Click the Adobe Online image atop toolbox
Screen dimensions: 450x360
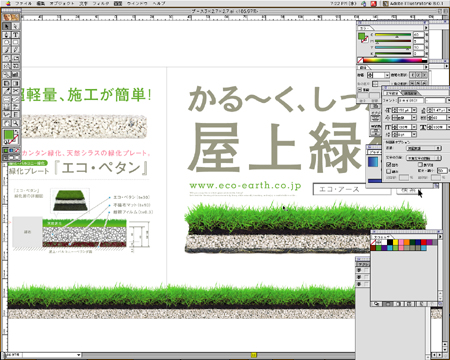(x=11, y=17)
